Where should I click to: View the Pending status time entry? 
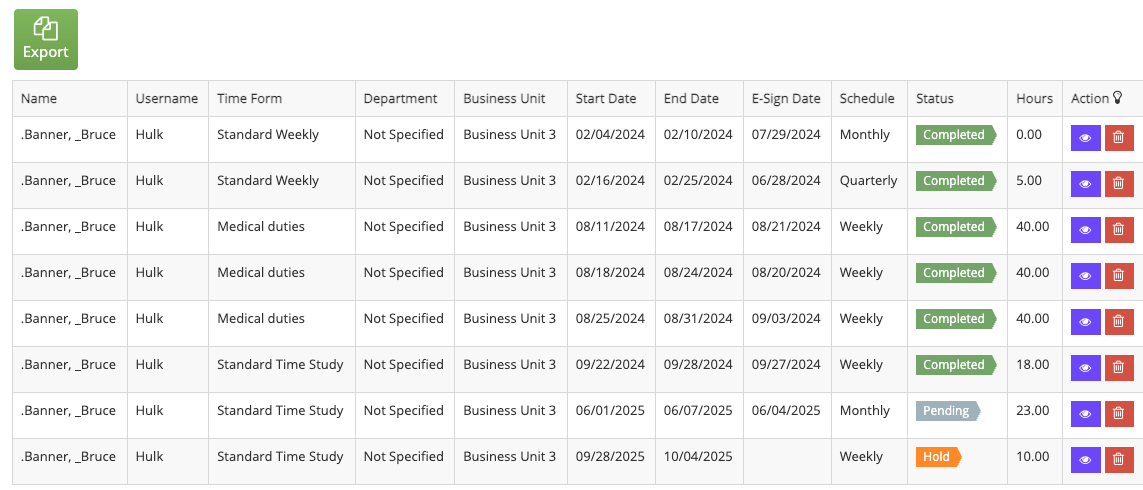(x=1085, y=413)
